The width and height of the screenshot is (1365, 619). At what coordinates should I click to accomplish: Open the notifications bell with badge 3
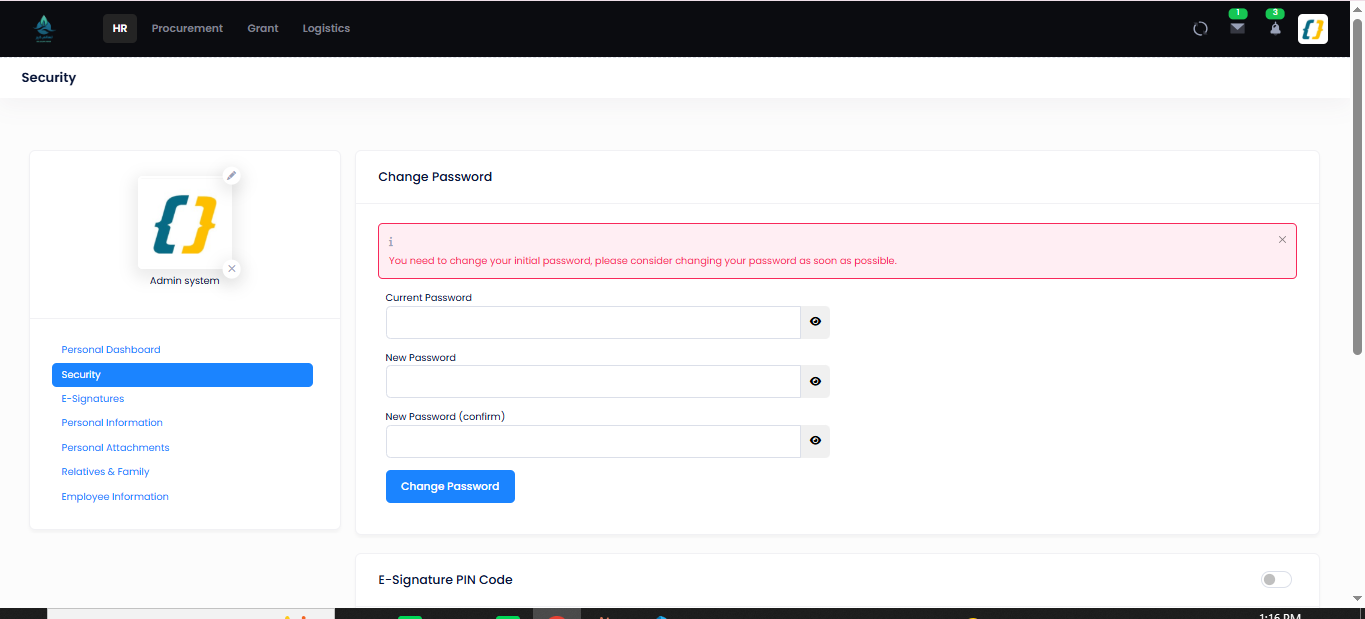1275,29
